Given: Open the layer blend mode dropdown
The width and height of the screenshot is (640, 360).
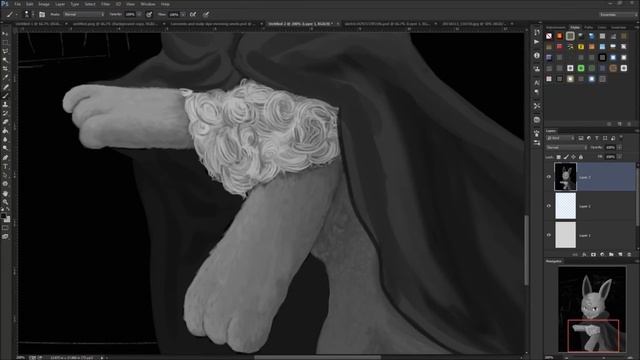Looking at the screenshot, I should [x=566, y=147].
